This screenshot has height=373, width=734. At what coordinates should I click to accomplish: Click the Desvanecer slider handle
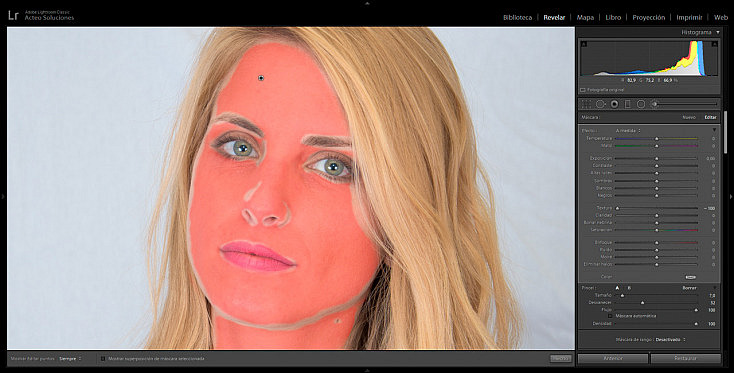pos(642,303)
